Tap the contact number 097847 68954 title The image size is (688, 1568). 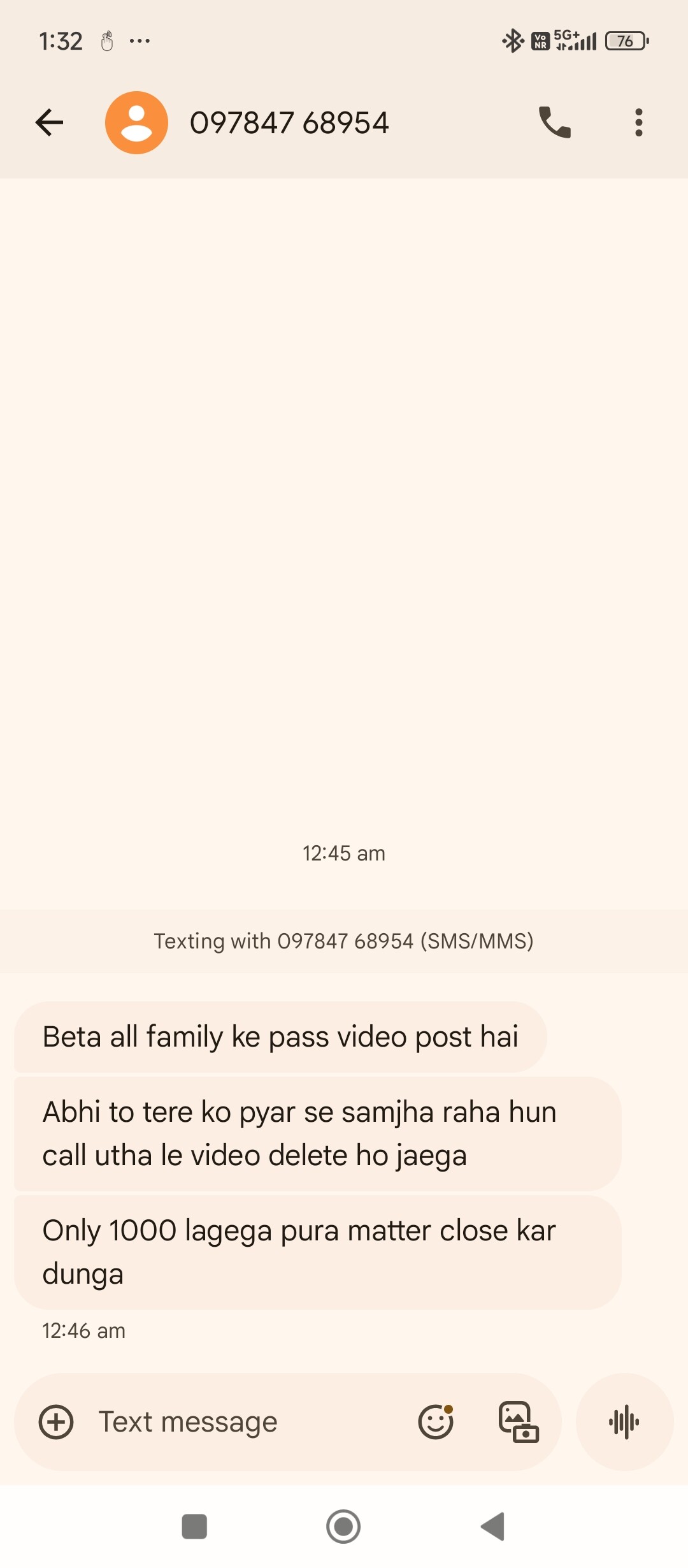click(289, 122)
